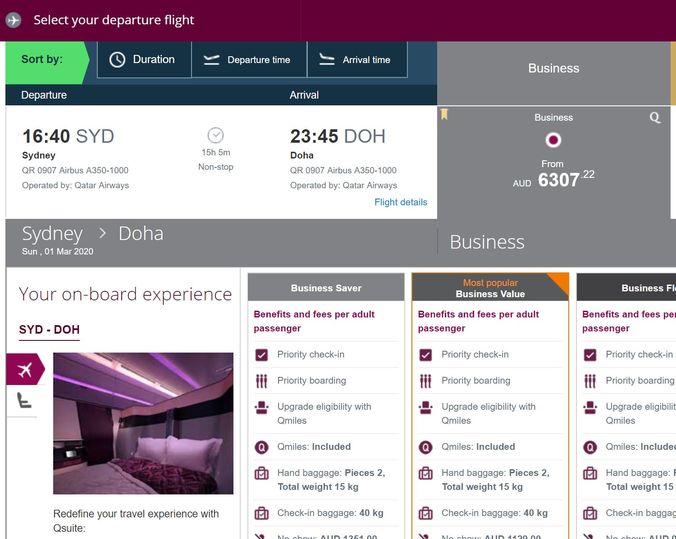676x539 pixels.
Task: Sort flights by Departure time
Action: tap(249, 60)
